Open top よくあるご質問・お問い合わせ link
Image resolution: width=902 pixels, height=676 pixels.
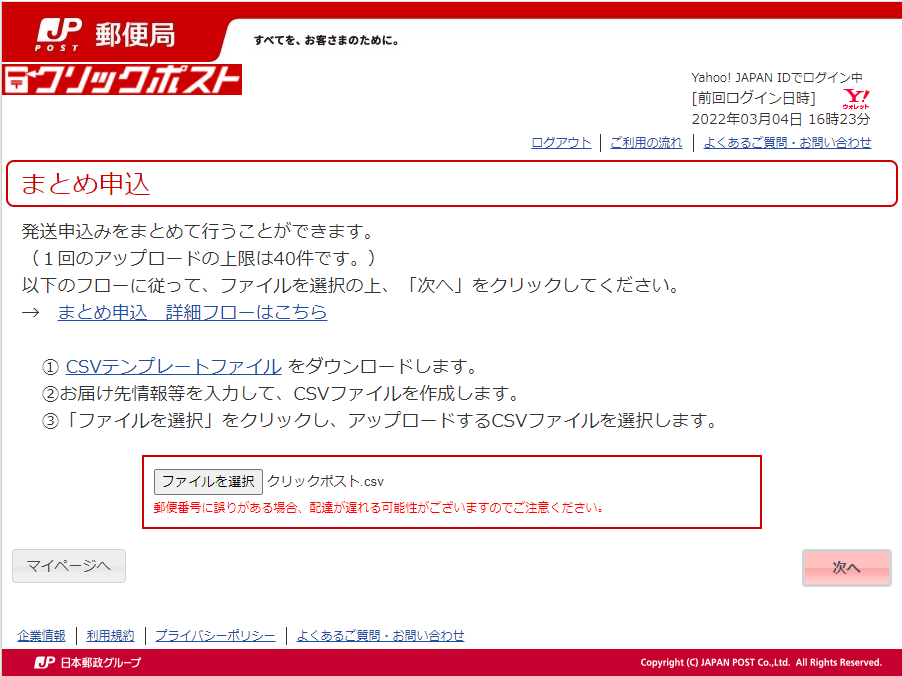point(787,142)
